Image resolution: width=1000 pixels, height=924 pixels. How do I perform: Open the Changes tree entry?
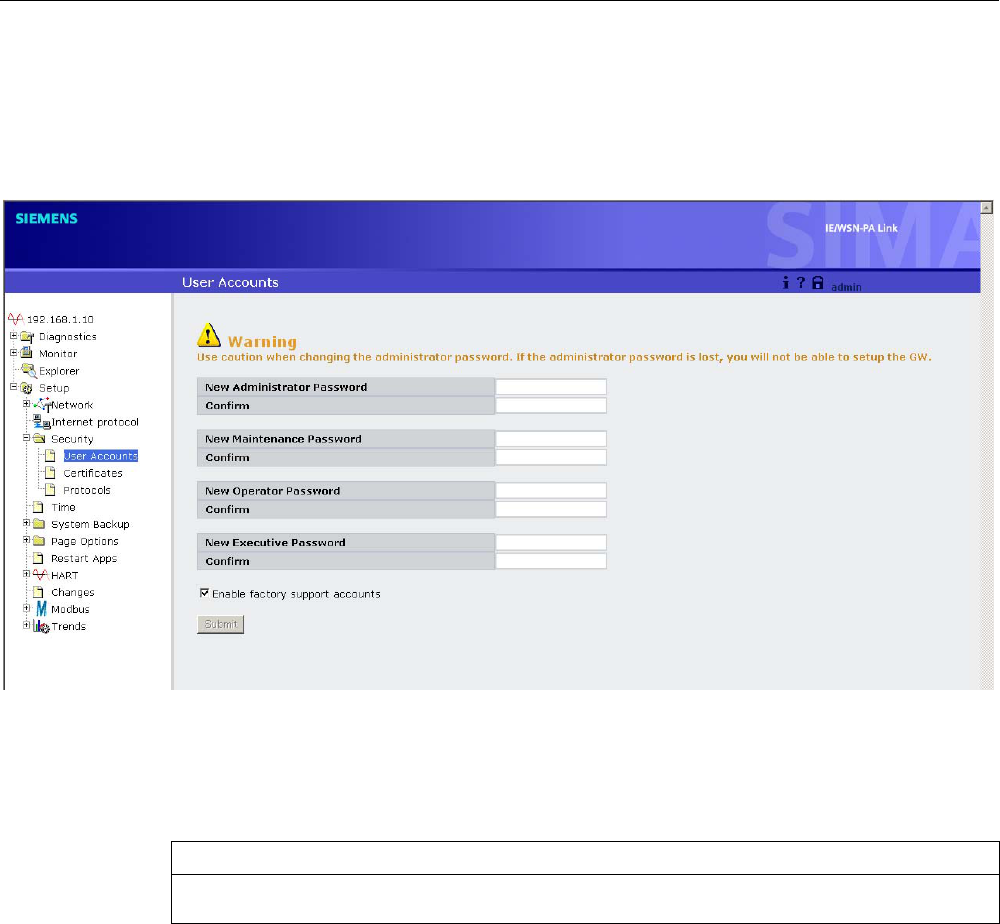tap(73, 592)
